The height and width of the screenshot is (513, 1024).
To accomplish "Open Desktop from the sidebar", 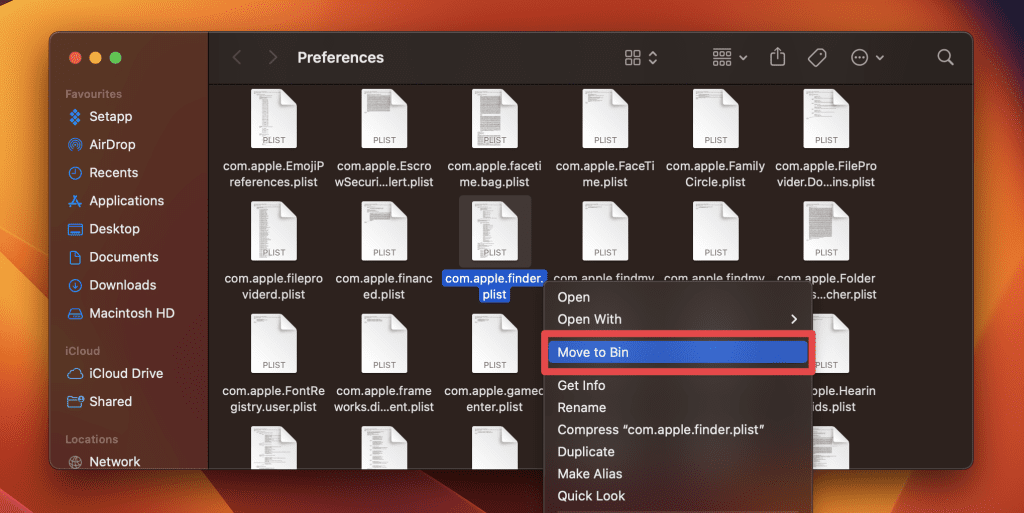I will 103,229.
